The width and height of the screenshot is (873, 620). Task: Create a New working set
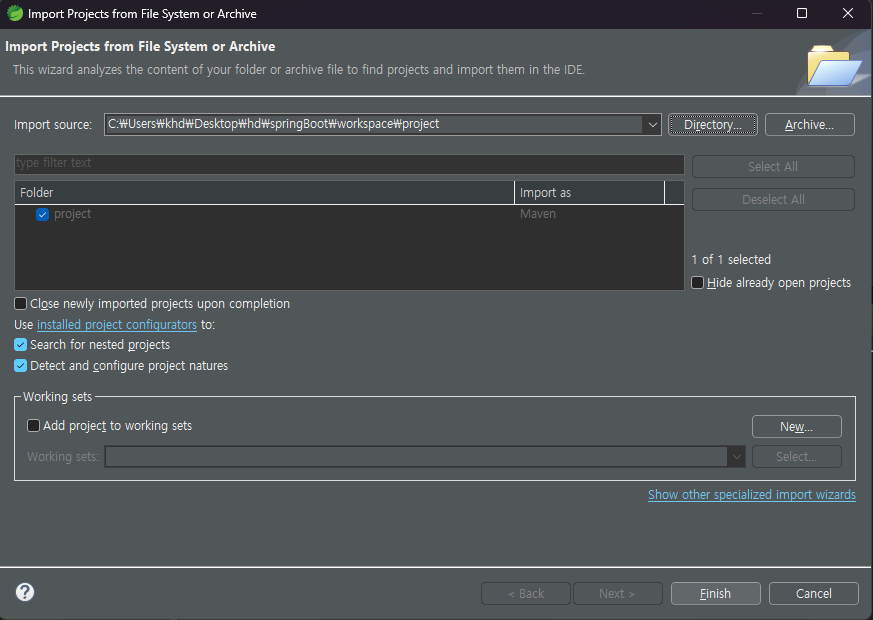[797, 427]
